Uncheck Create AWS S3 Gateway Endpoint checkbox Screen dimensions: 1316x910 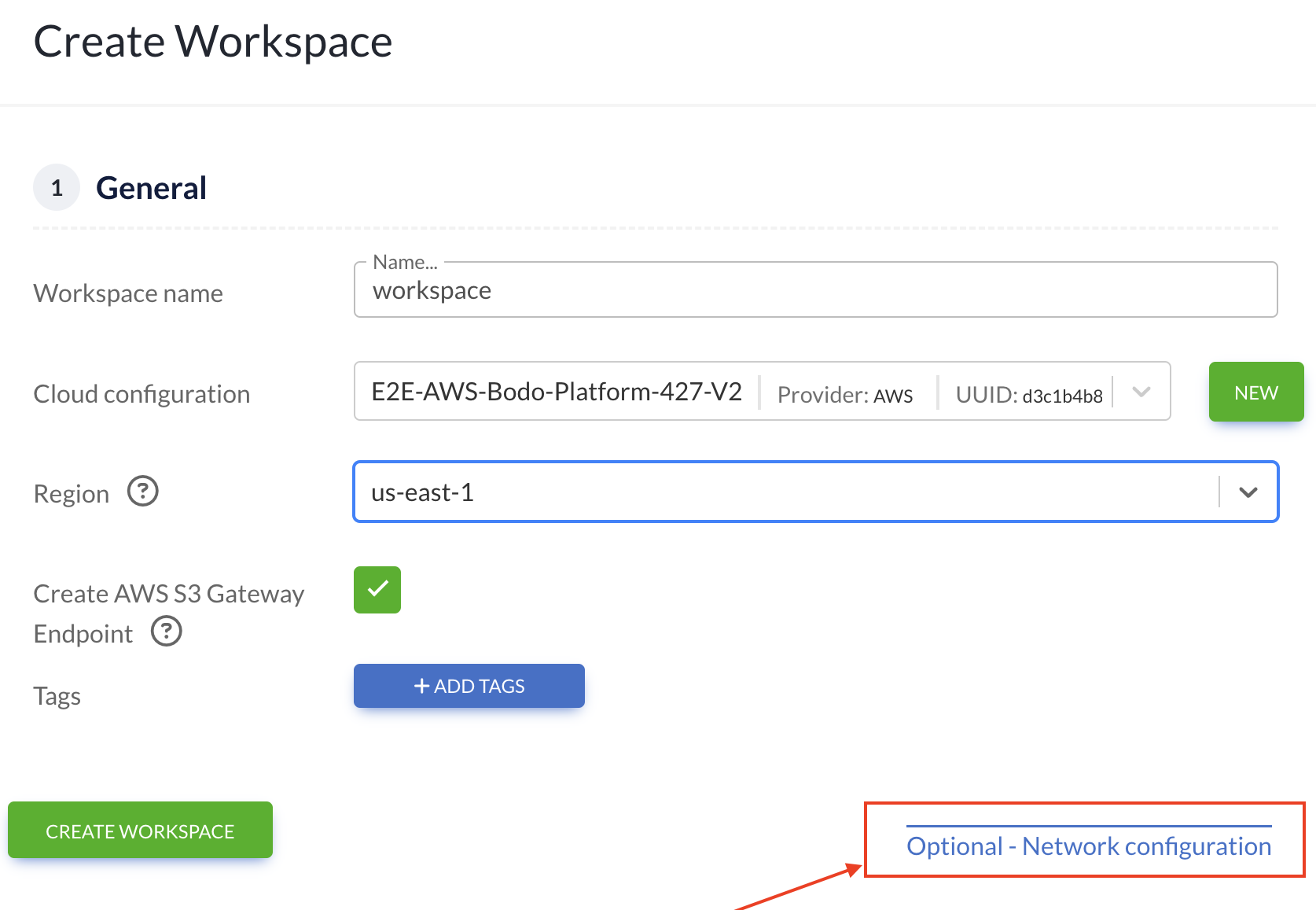377,590
